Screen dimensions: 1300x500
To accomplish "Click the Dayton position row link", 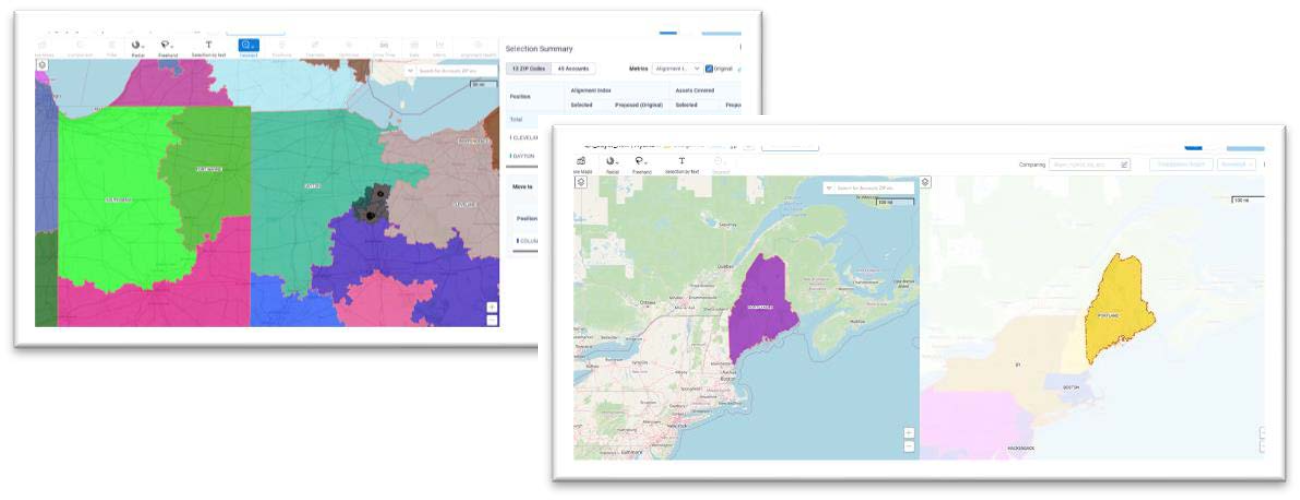I will click(x=524, y=156).
